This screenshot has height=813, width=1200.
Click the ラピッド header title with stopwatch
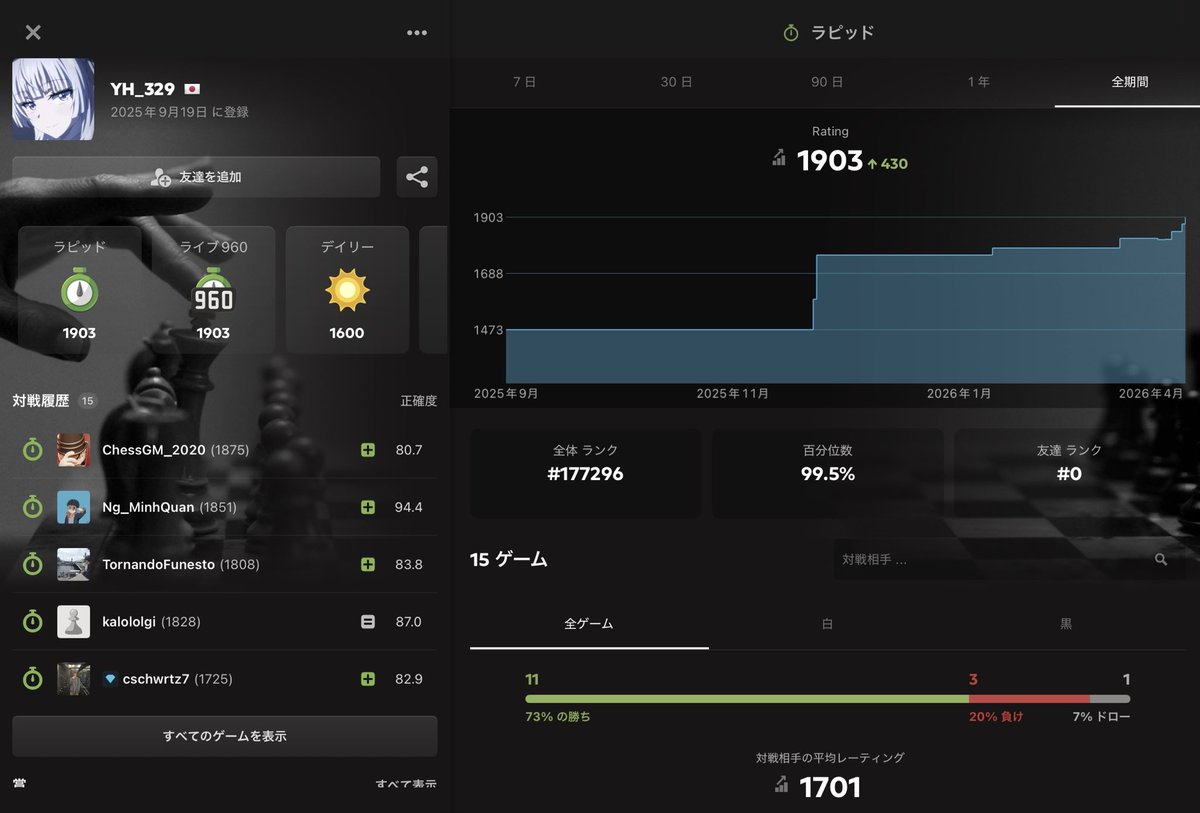click(828, 32)
